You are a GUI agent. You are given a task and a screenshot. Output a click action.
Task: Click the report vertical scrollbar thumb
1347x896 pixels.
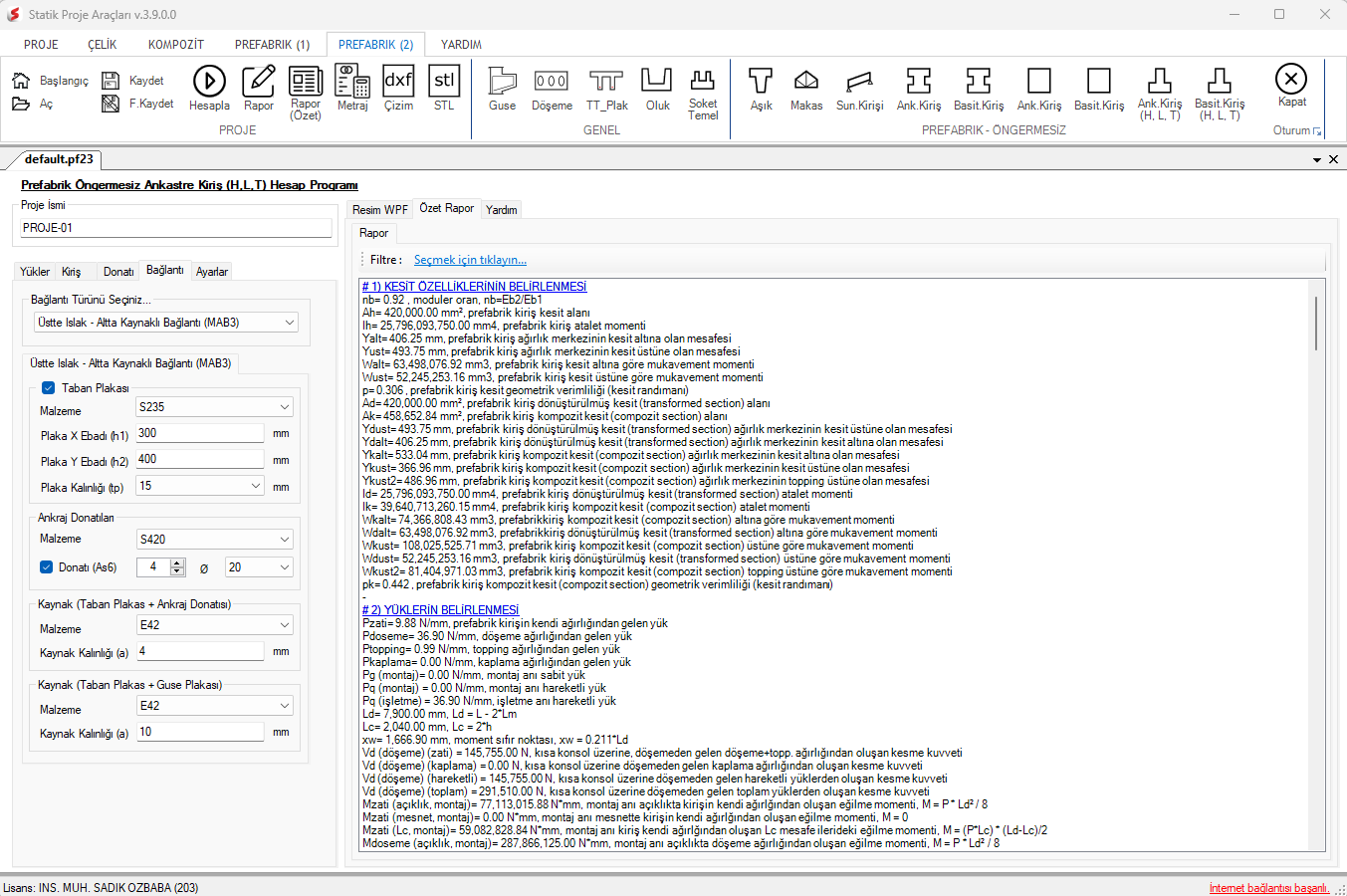coord(1316,324)
